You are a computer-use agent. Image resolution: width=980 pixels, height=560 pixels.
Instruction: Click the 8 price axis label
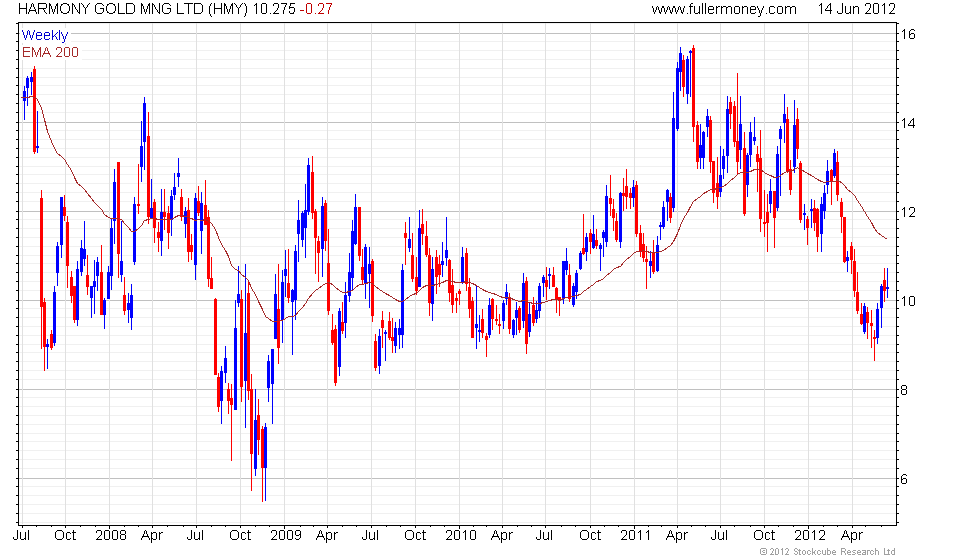(904, 391)
